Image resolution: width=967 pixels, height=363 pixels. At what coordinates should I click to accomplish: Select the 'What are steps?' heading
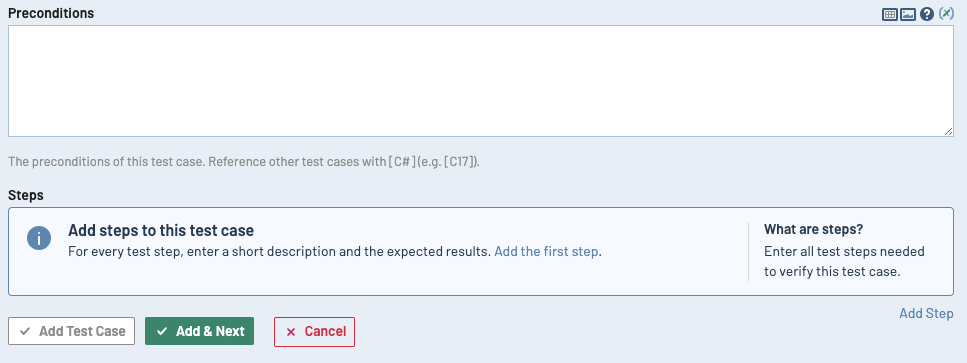(813, 229)
